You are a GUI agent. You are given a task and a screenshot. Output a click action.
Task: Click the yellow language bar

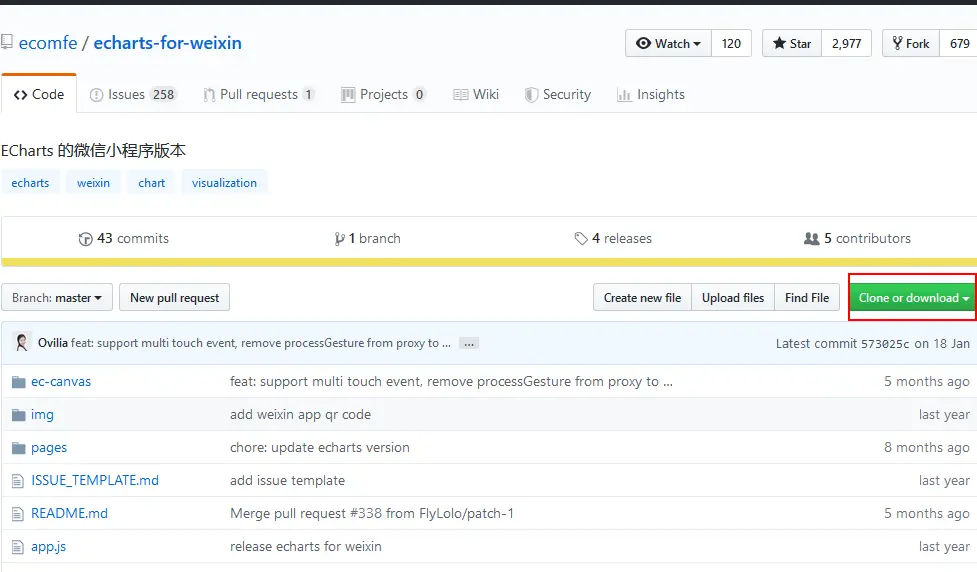click(489, 262)
